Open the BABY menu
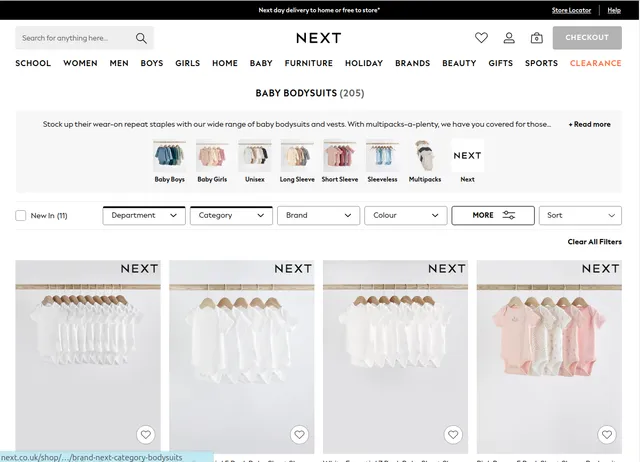 point(261,63)
